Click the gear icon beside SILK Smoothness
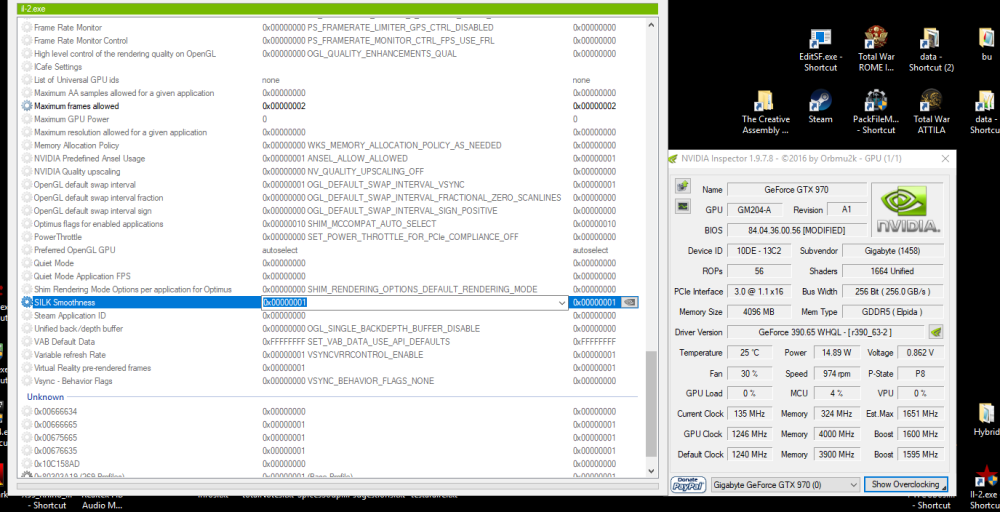 pos(26,302)
